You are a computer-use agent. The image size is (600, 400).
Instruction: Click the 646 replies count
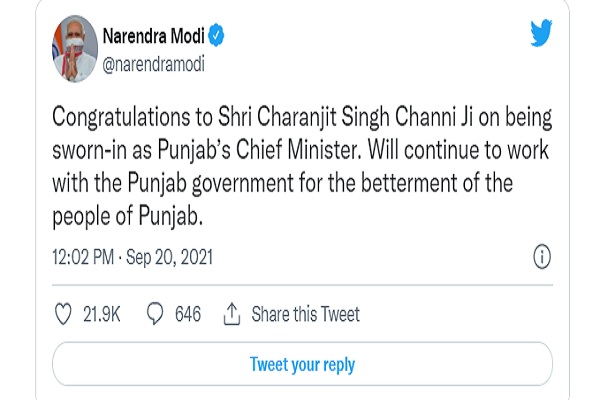[x=188, y=314]
